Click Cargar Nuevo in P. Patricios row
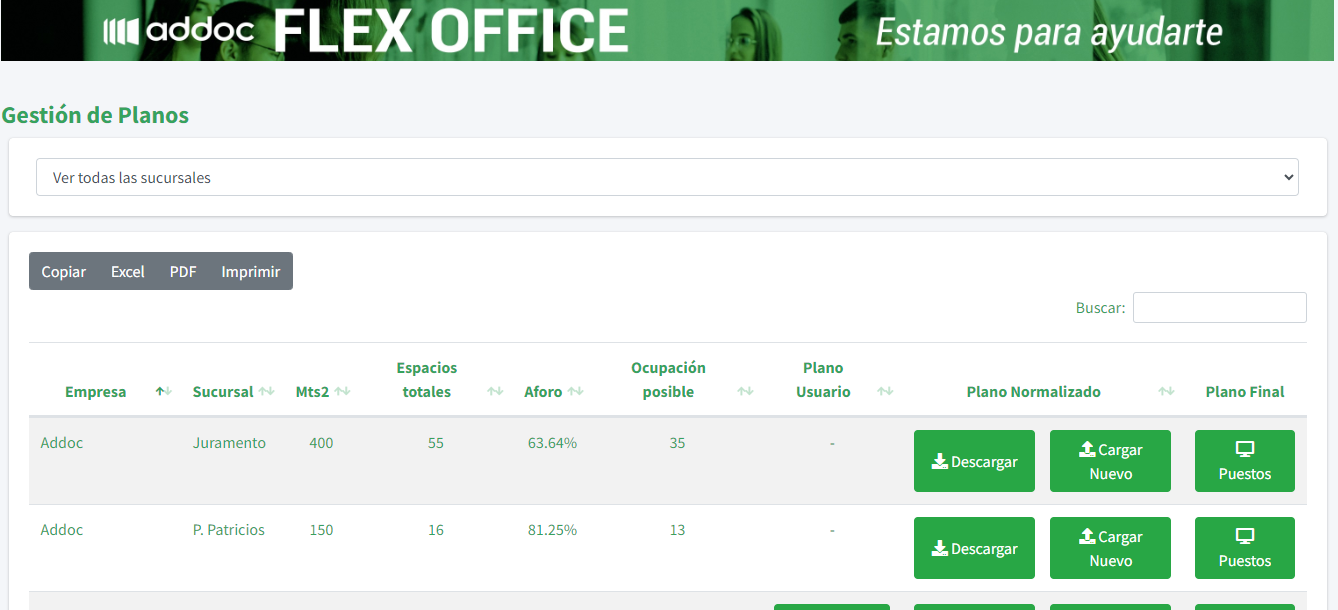 pos(1110,548)
